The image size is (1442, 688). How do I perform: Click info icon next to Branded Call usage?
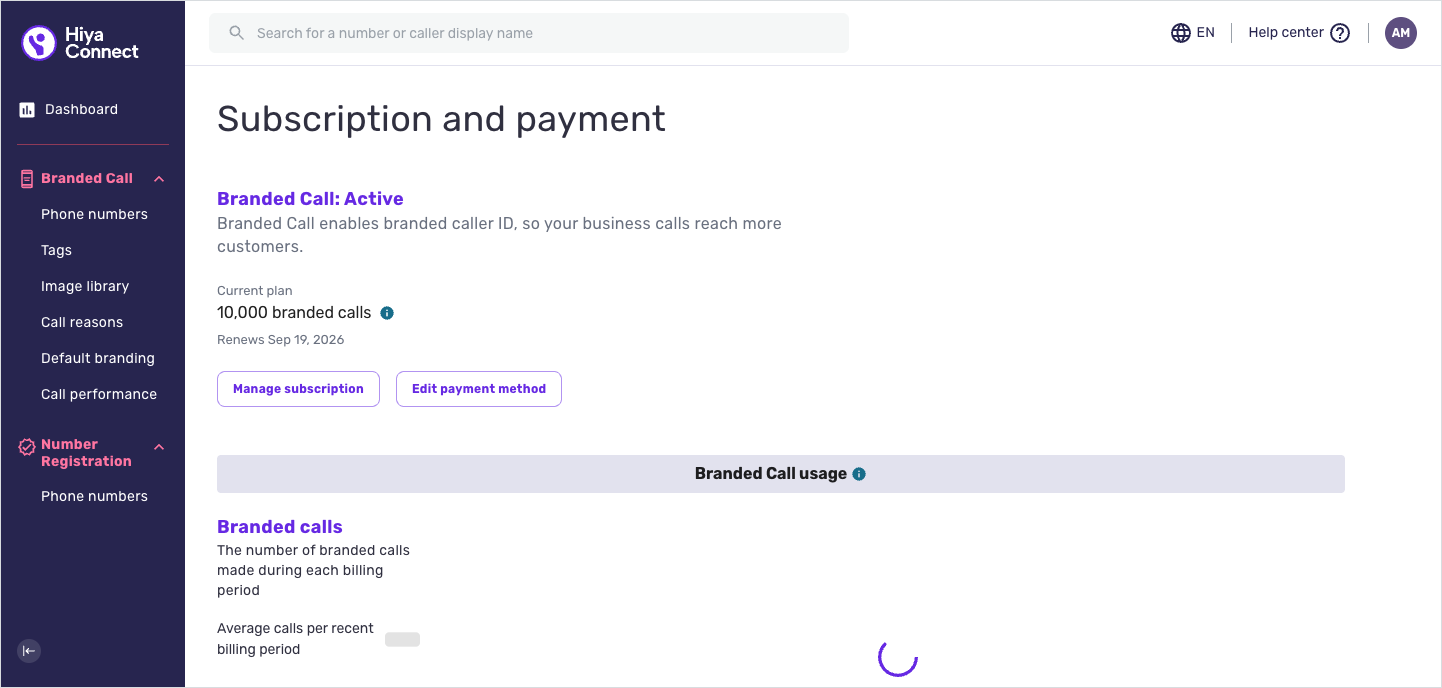859,474
